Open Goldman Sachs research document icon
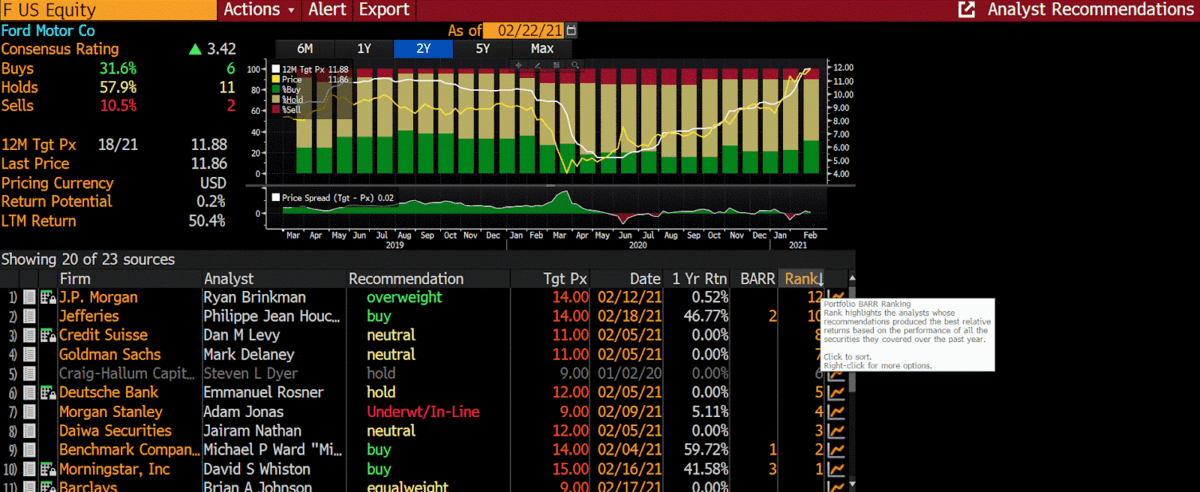The height and width of the screenshot is (492, 1200). [x=29, y=355]
